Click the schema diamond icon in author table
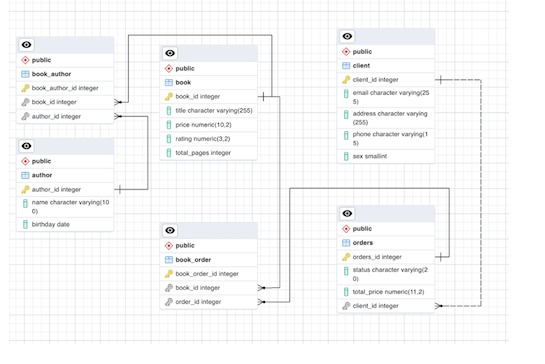 25,161
